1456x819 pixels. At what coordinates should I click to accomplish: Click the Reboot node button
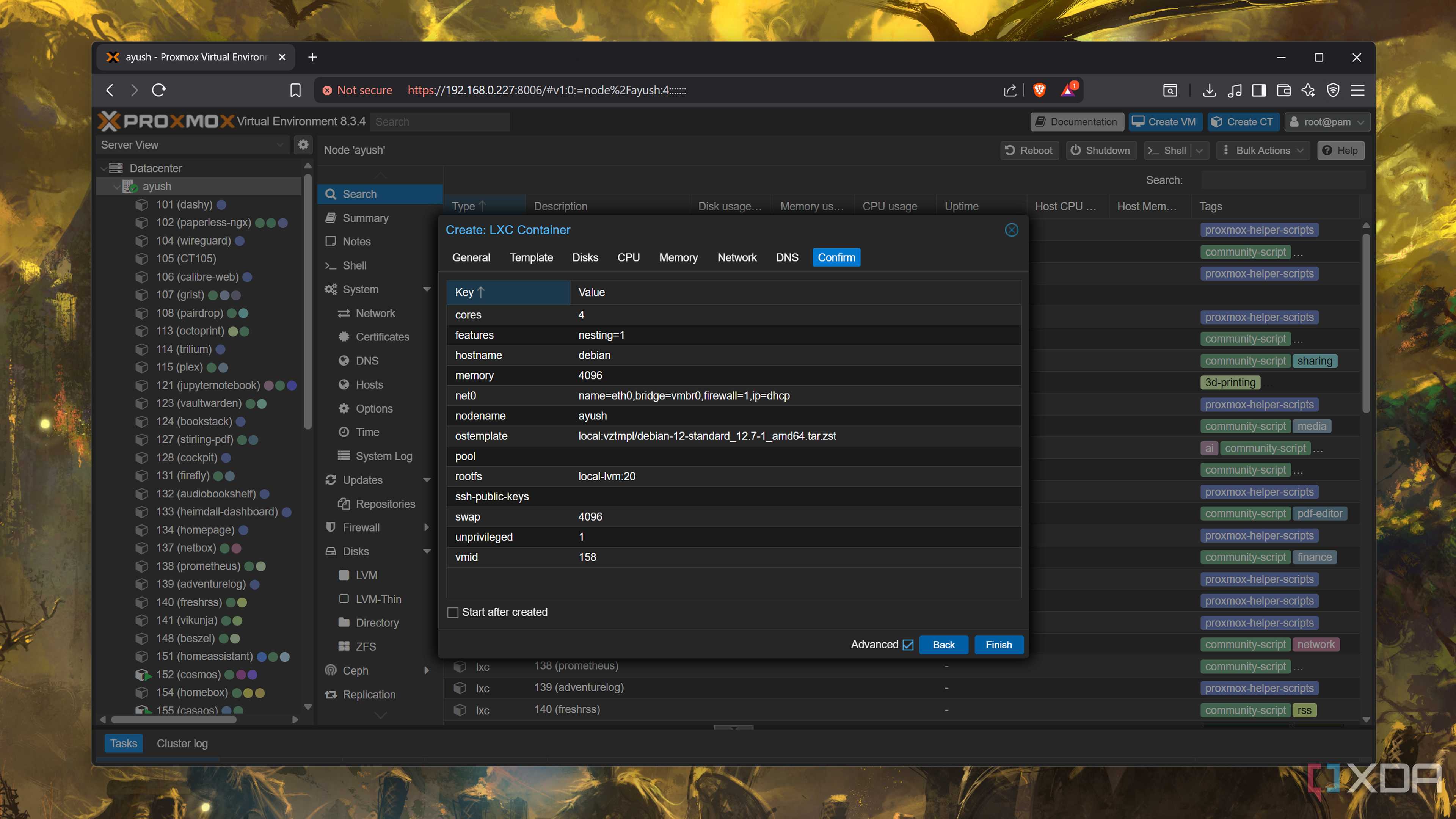click(x=1029, y=151)
